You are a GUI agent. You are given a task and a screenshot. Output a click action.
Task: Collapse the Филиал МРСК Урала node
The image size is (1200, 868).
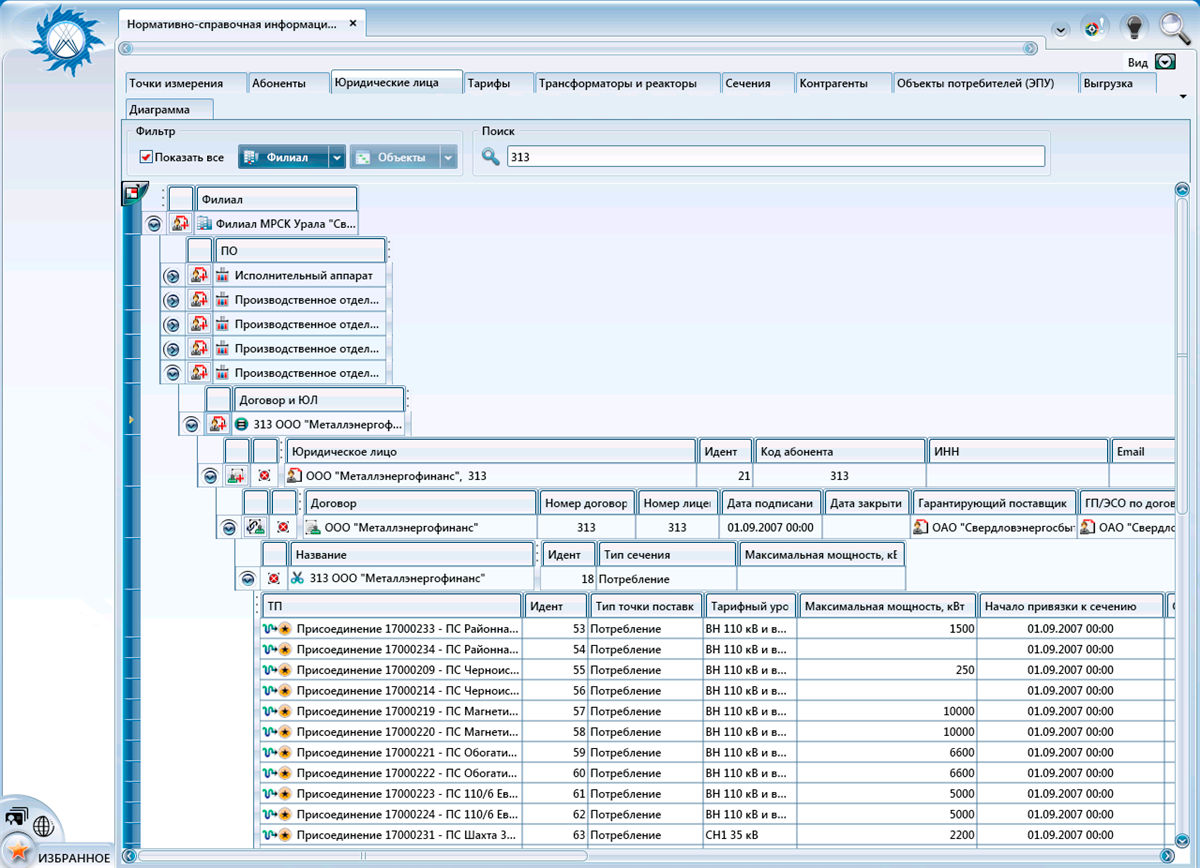[154, 224]
